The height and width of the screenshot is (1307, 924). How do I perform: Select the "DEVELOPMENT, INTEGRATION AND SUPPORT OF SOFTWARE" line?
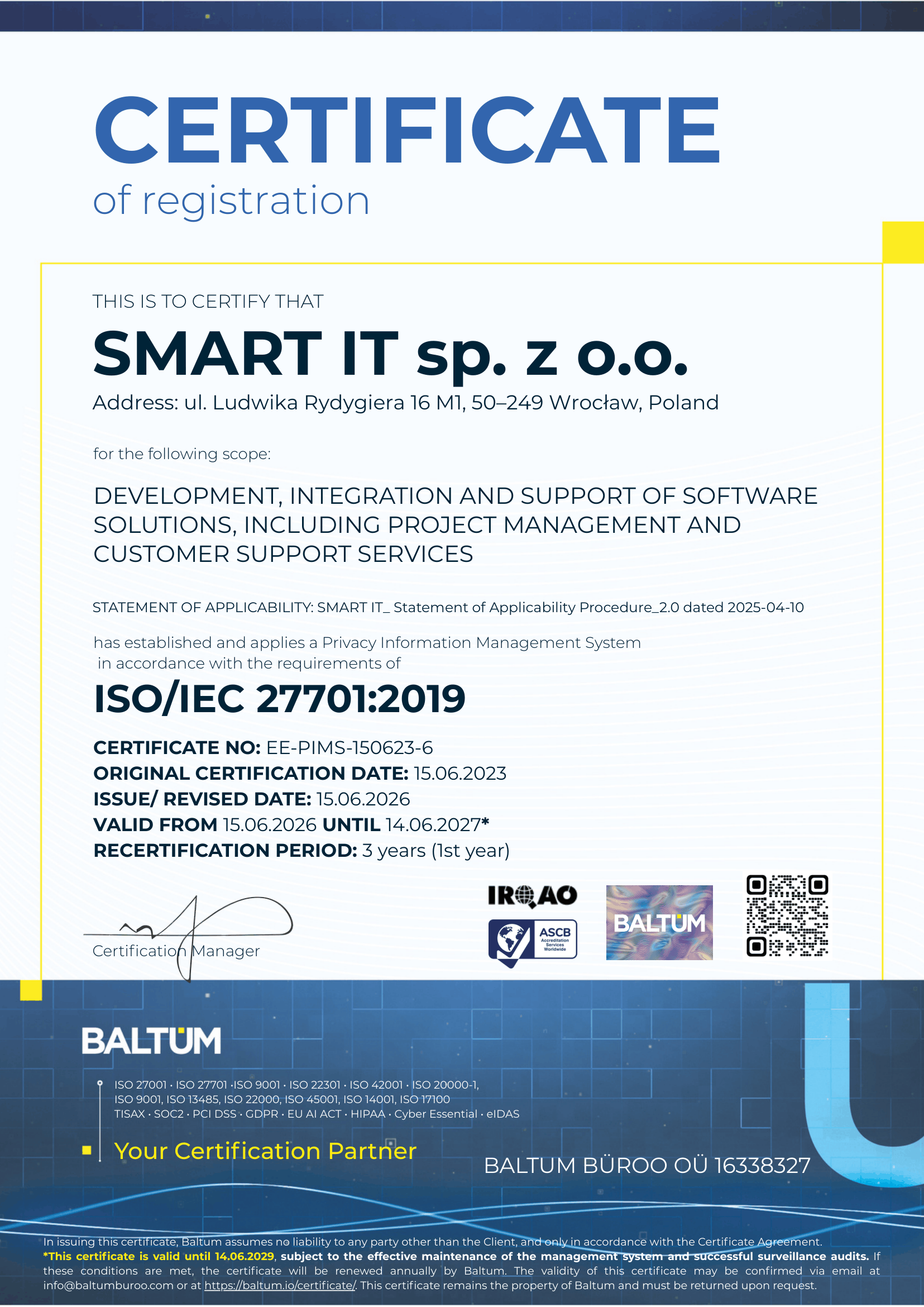pyautogui.click(x=456, y=496)
